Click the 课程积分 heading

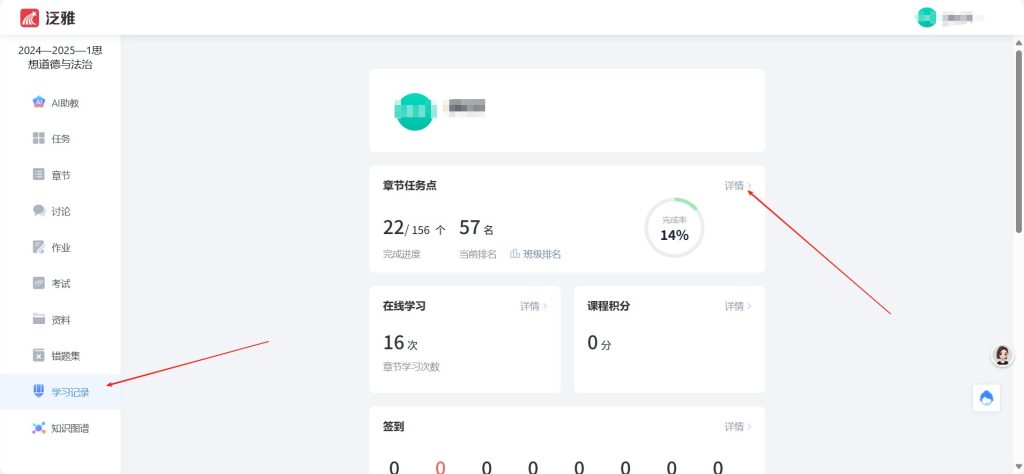click(x=608, y=306)
